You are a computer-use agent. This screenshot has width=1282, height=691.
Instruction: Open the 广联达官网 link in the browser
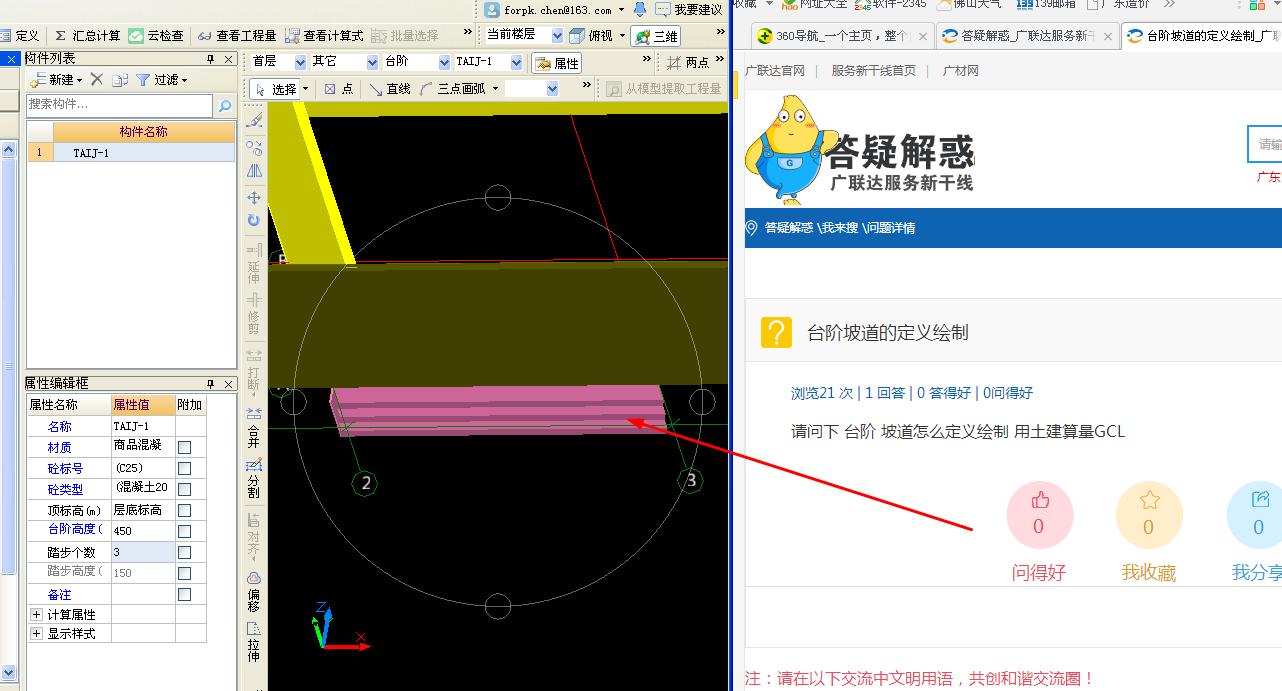click(775, 71)
